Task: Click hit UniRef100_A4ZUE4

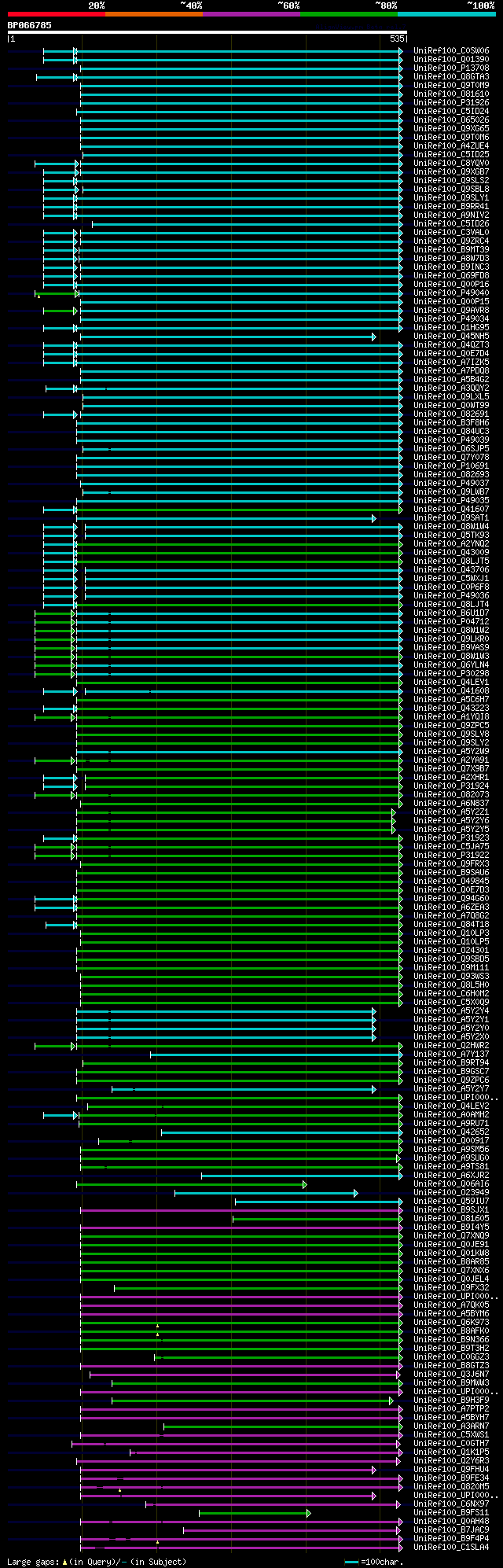Action: click(451, 146)
